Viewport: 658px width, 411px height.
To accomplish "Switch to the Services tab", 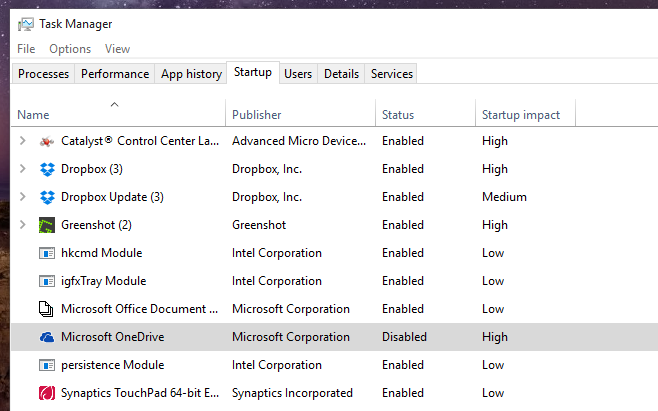I will [392, 74].
